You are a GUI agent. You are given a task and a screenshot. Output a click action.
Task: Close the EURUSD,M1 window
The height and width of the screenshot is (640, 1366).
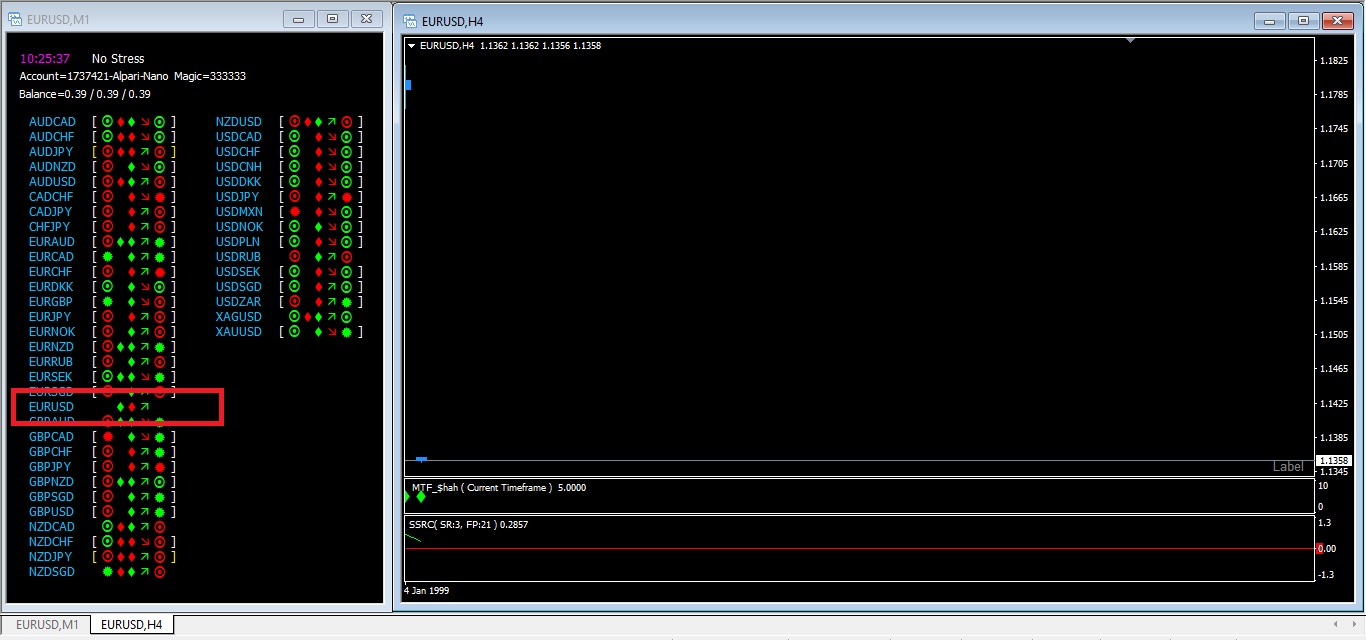pyautogui.click(x=366, y=19)
